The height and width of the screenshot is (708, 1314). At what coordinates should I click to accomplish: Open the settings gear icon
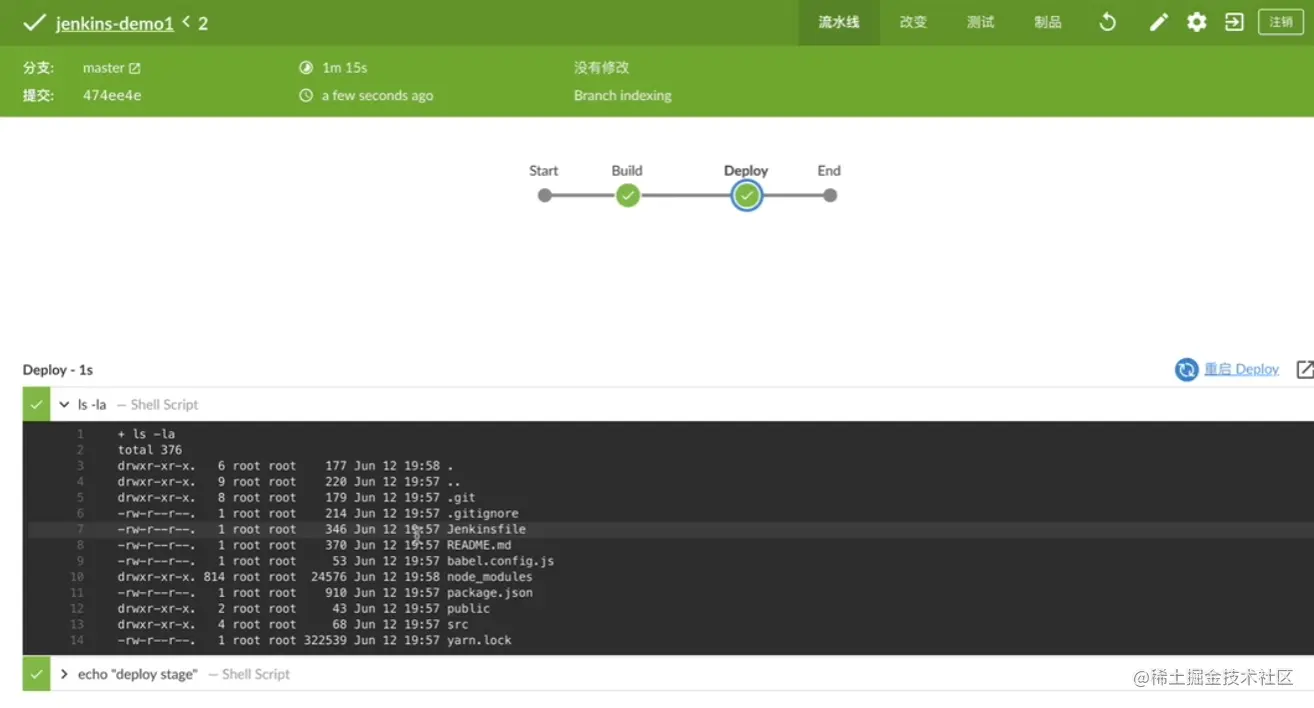tap(1197, 22)
